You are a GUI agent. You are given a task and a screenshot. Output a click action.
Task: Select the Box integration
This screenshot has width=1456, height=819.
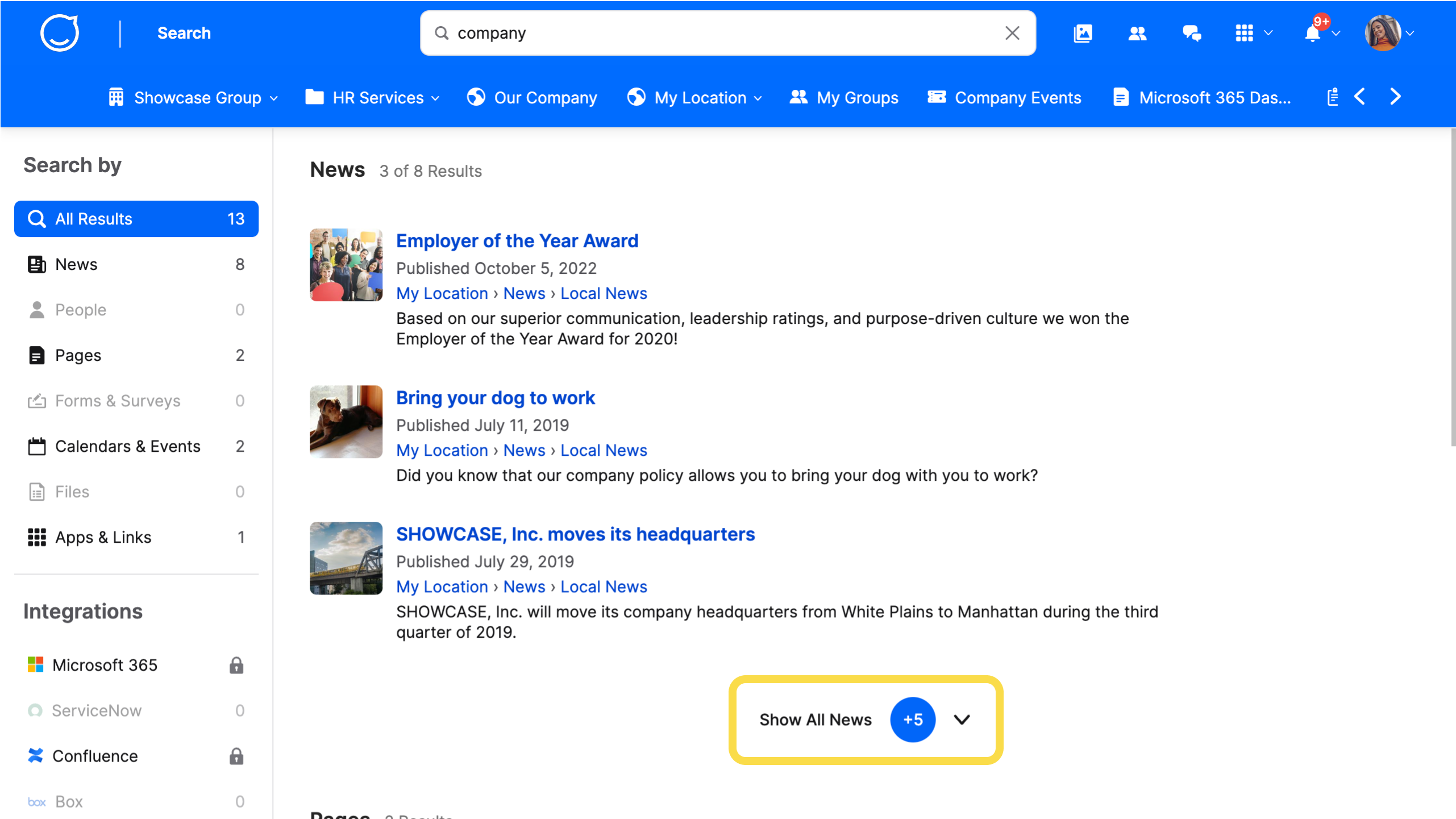(x=136, y=801)
